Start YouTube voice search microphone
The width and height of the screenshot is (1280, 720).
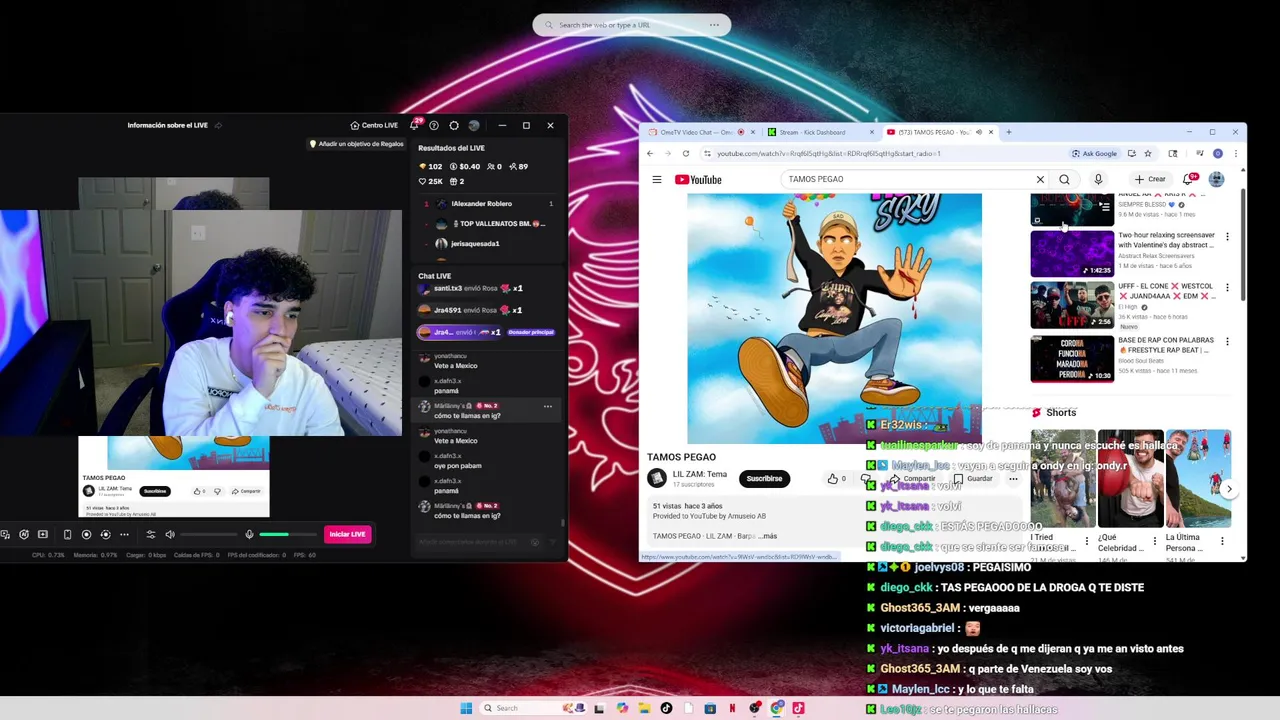point(1098,179)
